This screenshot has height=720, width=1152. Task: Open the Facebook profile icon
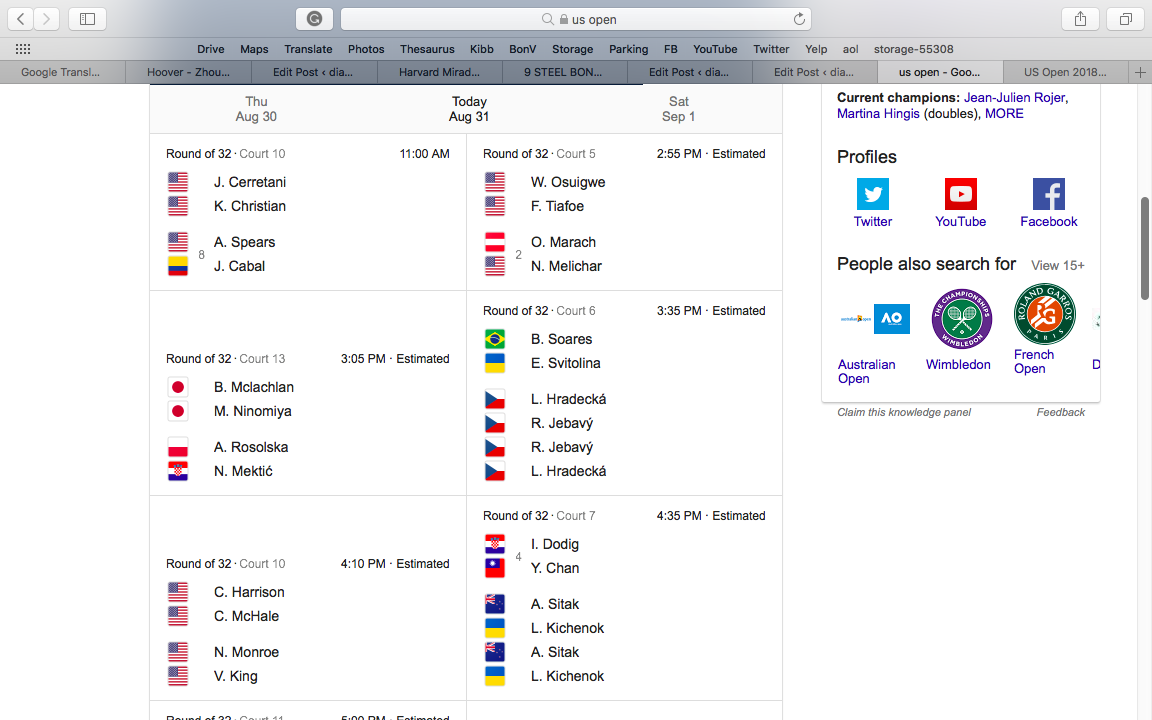click(x=1048, y=194)
